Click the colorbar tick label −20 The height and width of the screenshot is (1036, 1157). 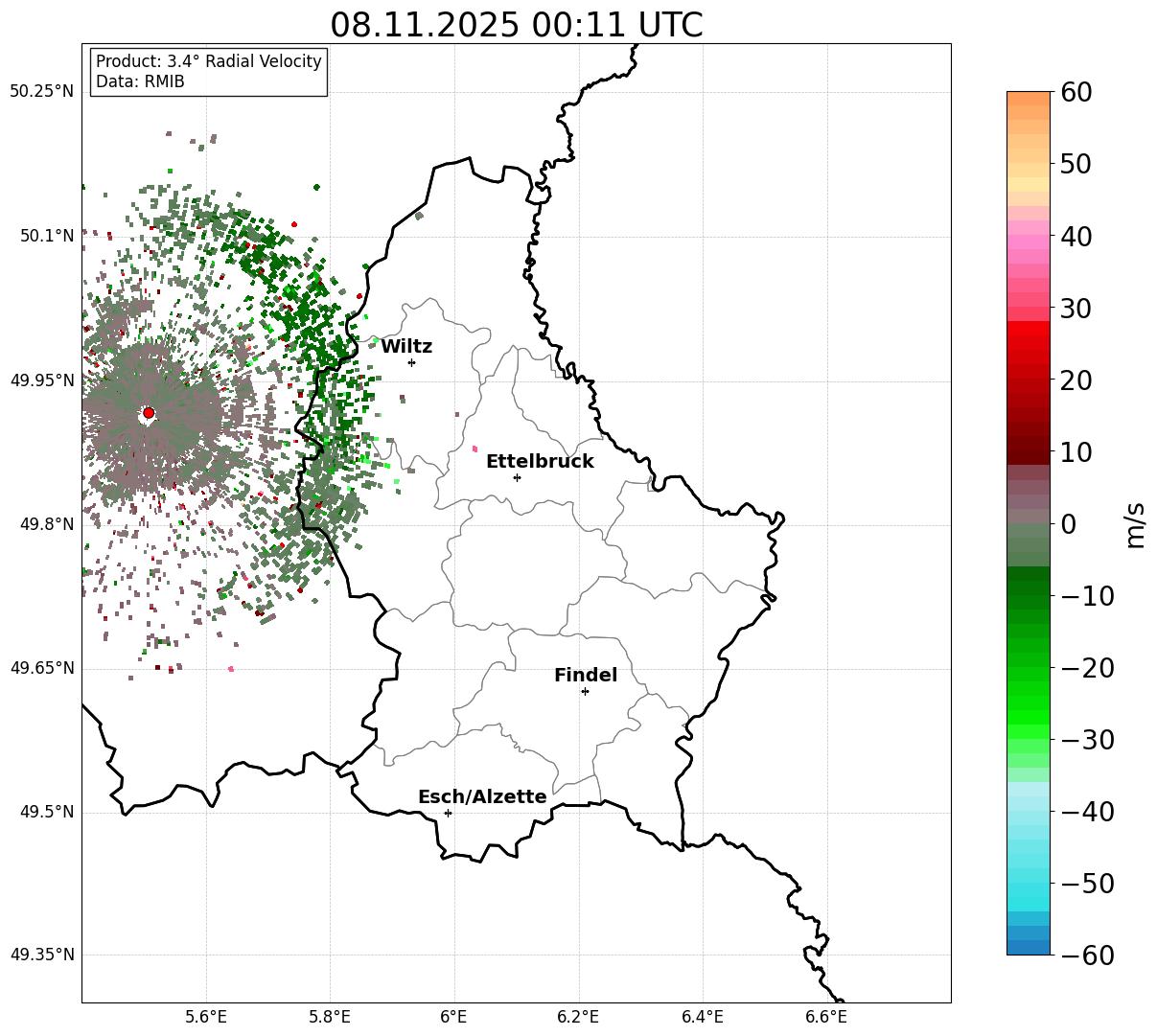pyautogui.click(x=1087, y=668)
